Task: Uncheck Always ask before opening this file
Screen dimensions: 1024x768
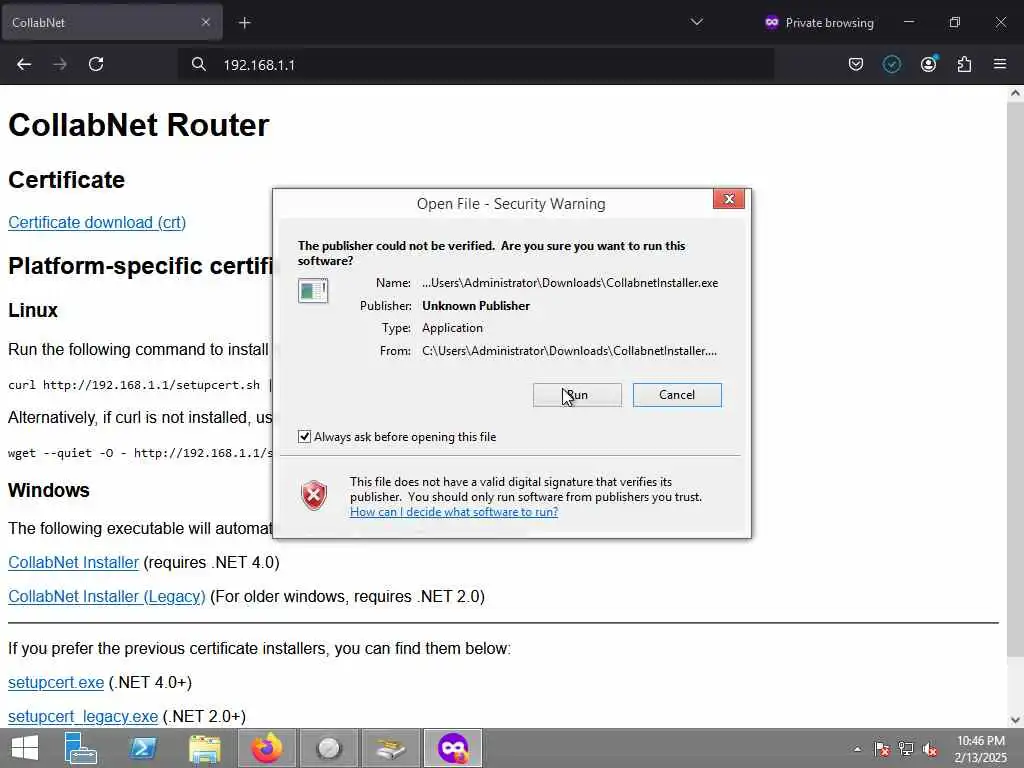Action: pos(304,436)
